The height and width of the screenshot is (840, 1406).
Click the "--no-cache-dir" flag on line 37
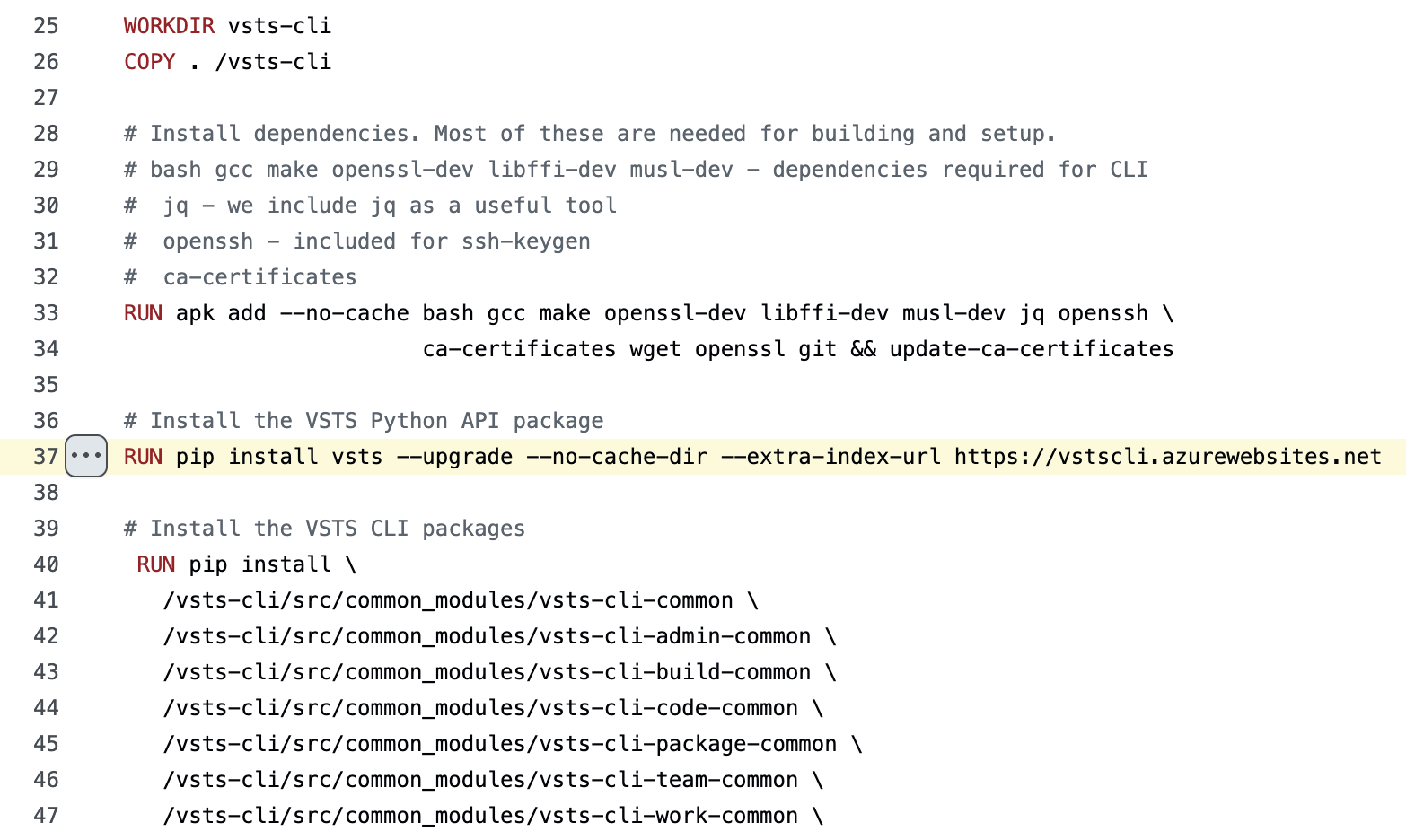pyautogui.click(x=617, y=457)
